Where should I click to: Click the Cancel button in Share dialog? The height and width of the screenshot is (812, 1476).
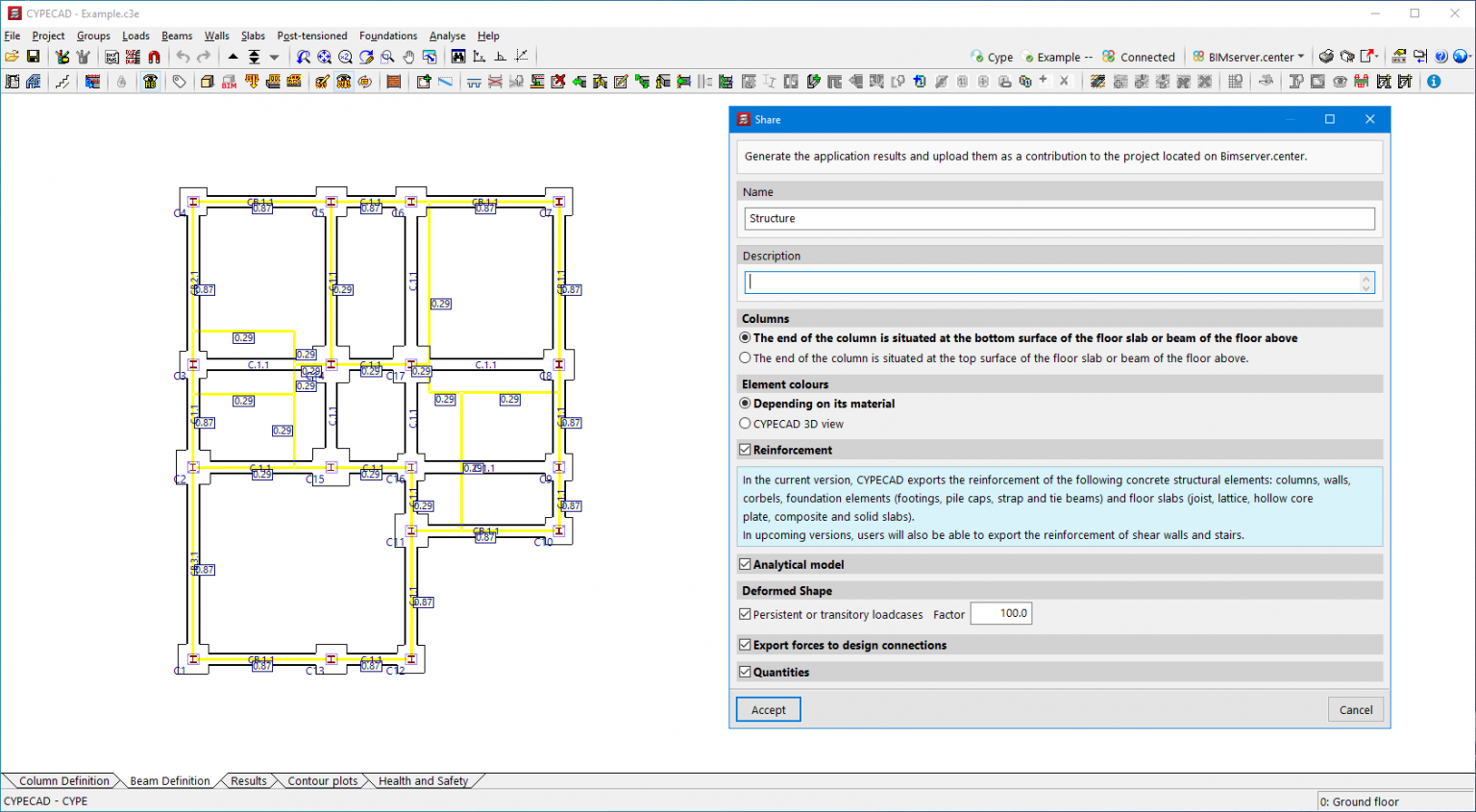[1356, 709]
